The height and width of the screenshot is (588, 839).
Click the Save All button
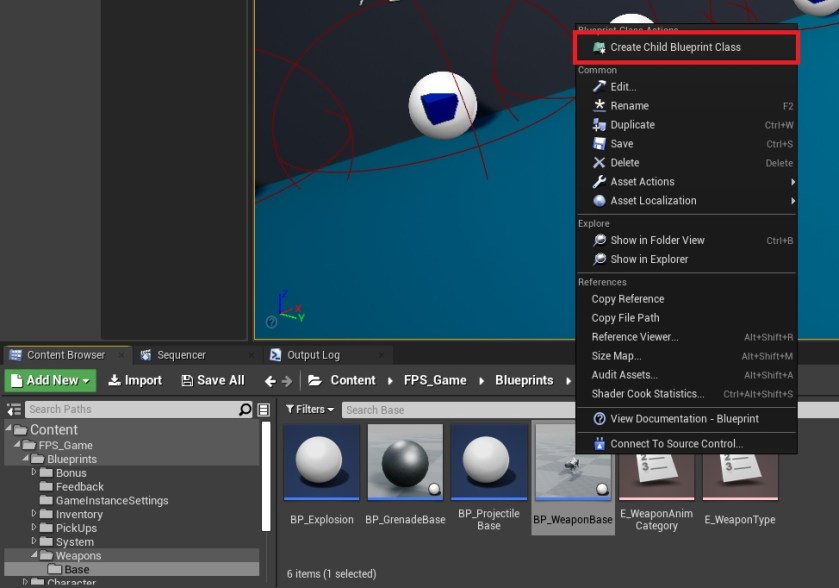(212, 380)
